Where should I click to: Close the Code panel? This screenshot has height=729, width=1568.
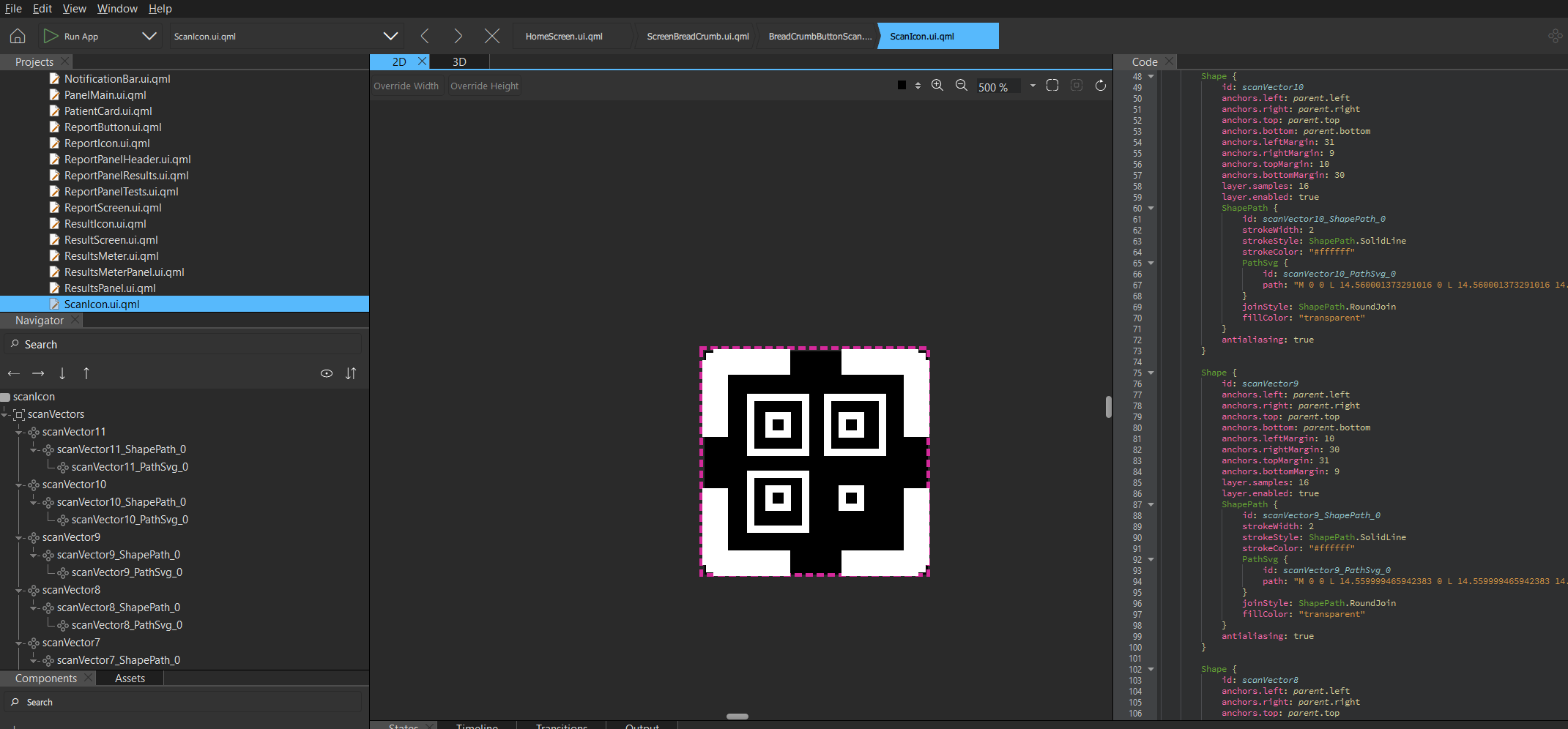(1170, 61)
